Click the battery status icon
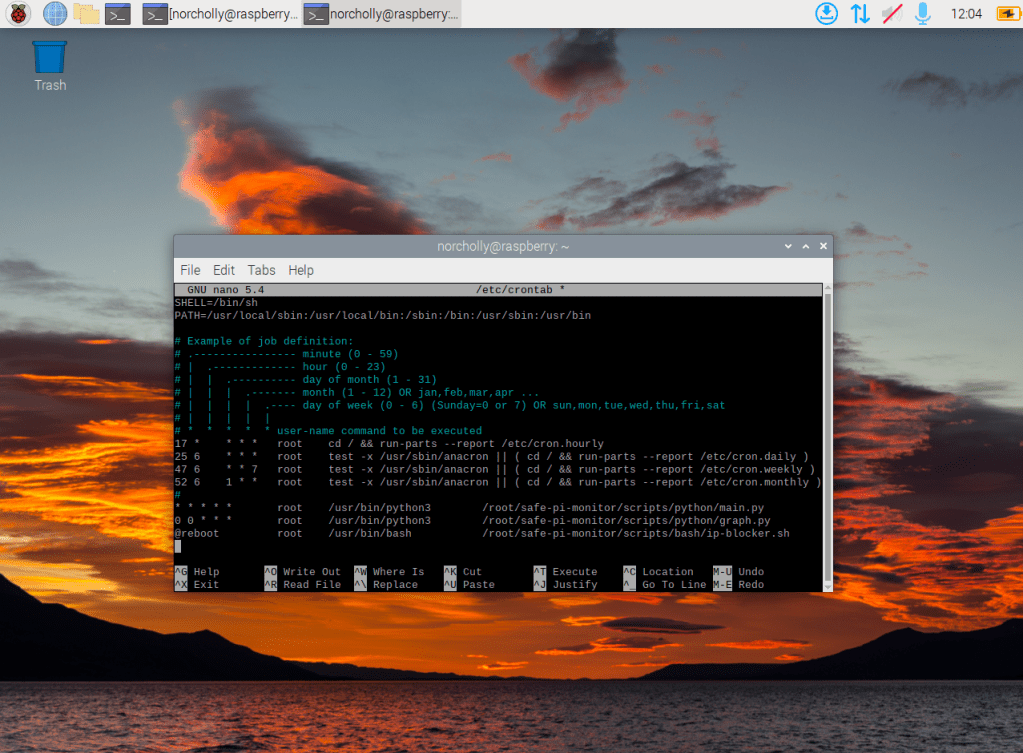 1004,14
